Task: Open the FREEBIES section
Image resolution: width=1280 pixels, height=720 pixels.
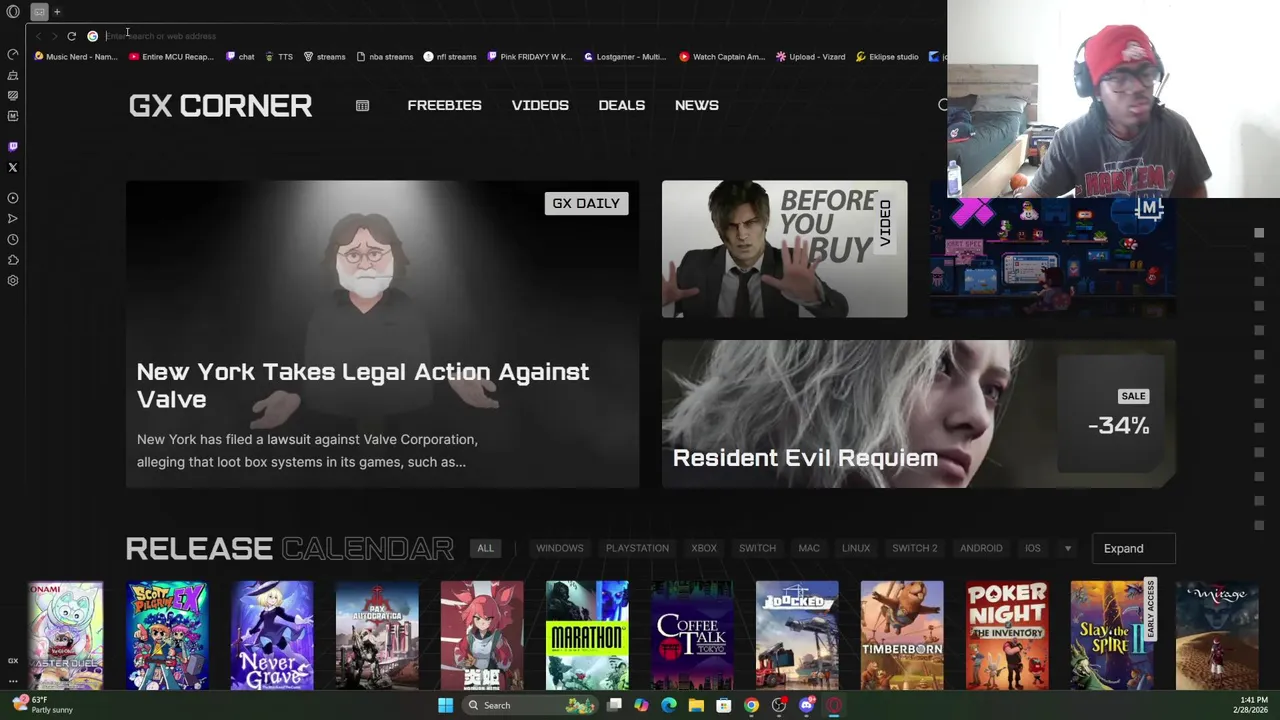Action: [x=444, y=105]
